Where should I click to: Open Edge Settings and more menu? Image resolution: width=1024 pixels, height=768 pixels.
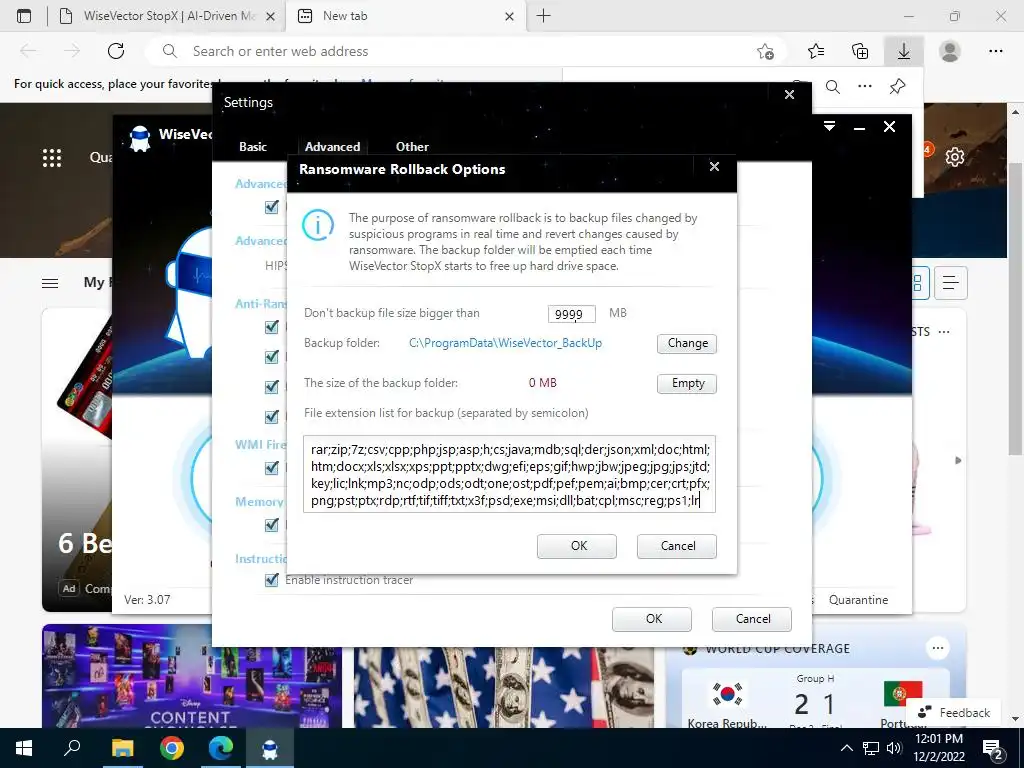995,51
